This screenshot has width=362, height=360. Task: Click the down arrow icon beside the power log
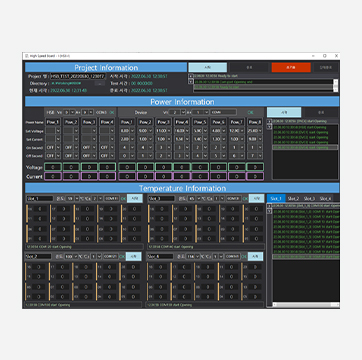click(x=270, y=127)
